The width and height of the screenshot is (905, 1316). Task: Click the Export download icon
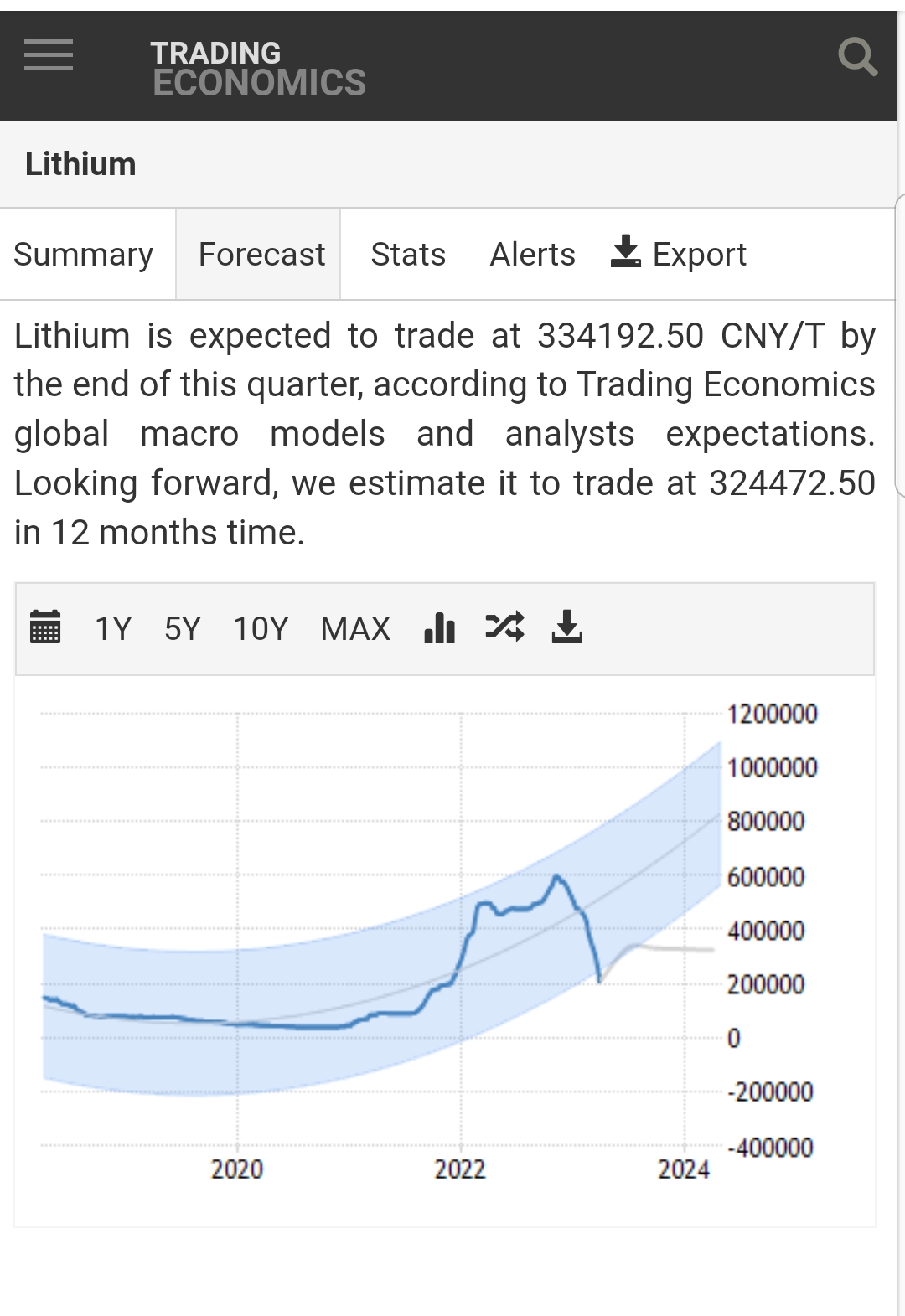point(626,252)
